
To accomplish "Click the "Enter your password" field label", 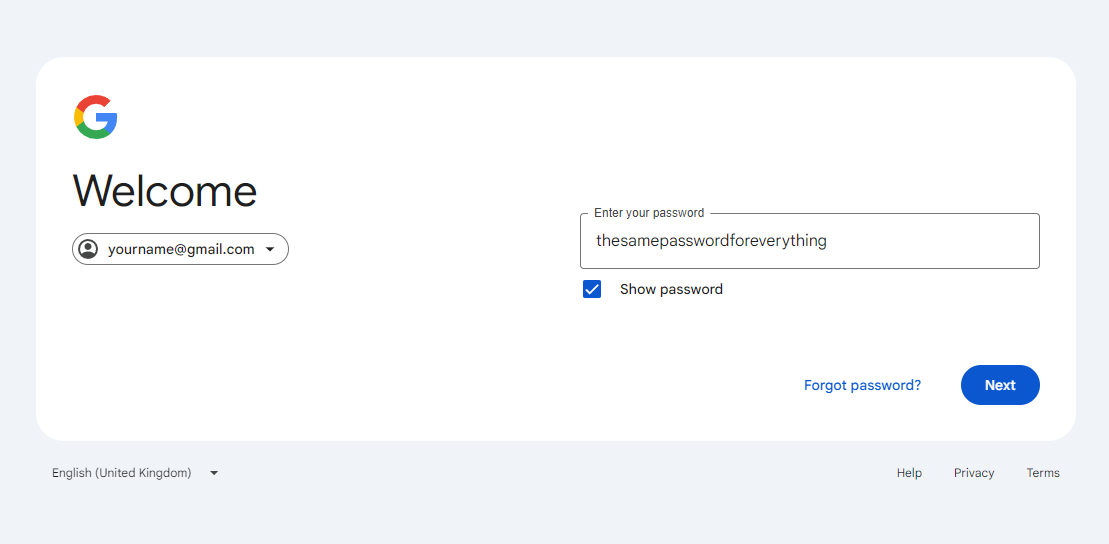I will 649,213.
